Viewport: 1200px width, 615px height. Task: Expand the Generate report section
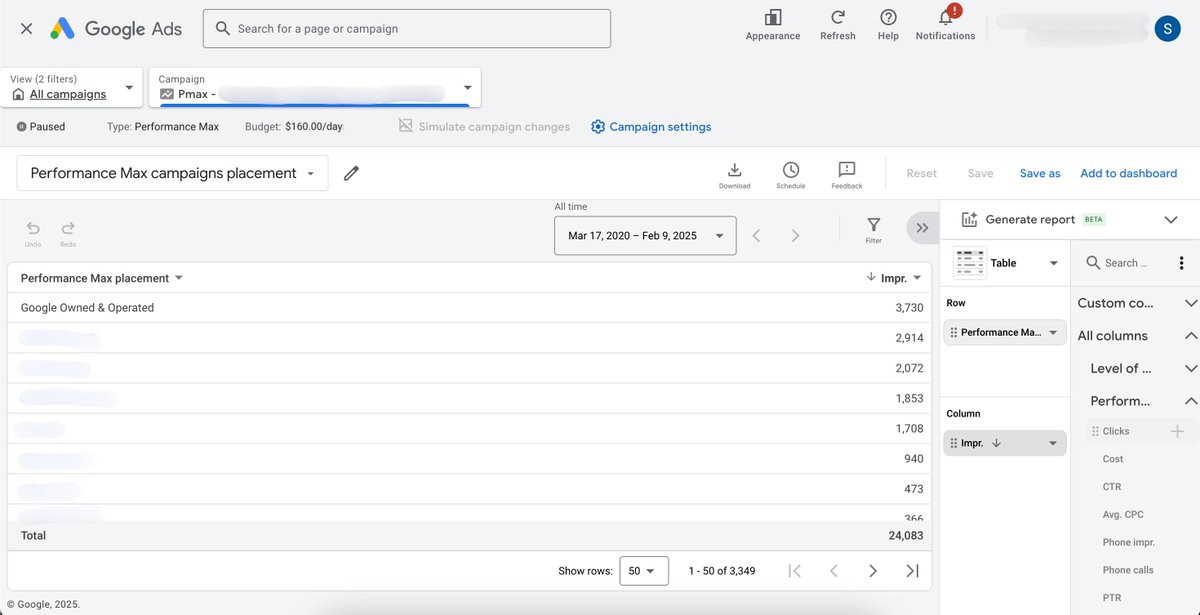point(1171,220)
